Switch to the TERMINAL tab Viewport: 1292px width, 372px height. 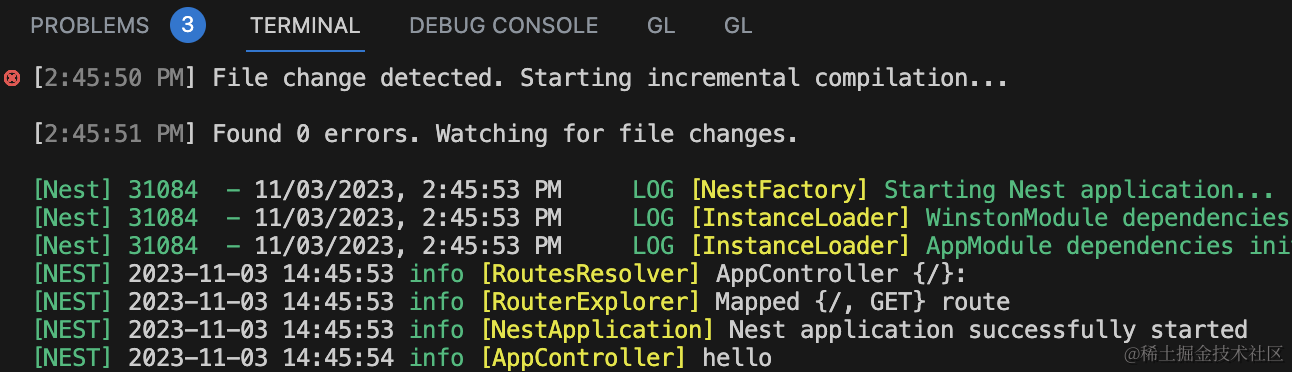(305, 26)
